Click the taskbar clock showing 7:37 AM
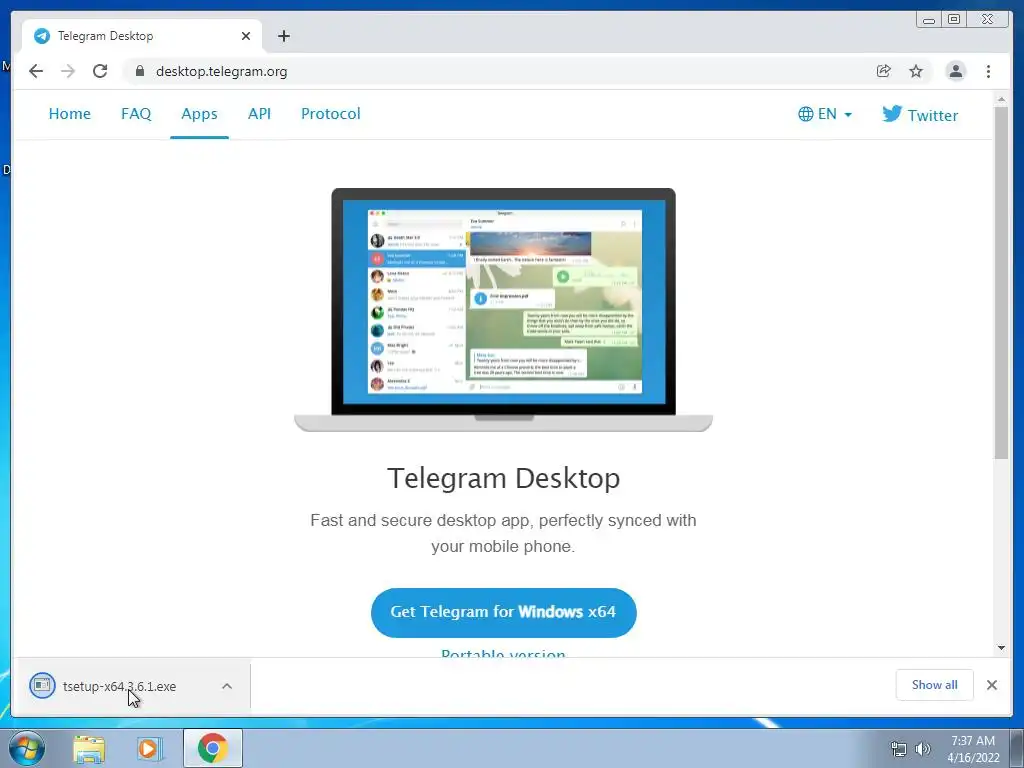Image resolution: width=1024 pixels, height=768 pixels. (x=973, y=749)
